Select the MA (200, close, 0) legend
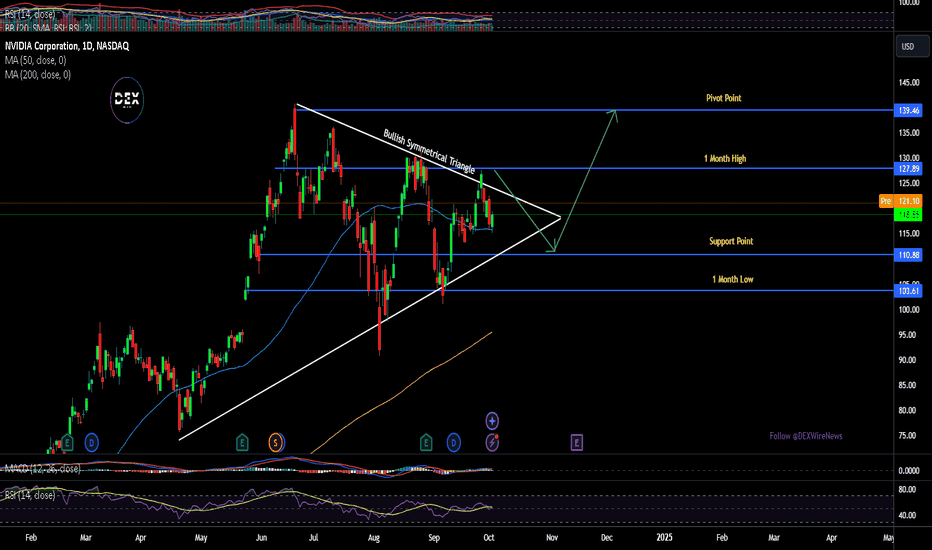The image size is (932, 550). tap(38, 74)
